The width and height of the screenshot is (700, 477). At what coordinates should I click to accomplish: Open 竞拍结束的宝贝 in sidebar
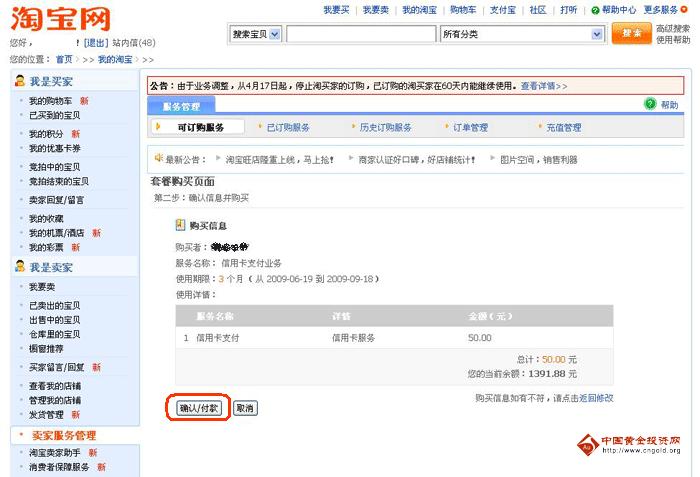tap(59, 181)
